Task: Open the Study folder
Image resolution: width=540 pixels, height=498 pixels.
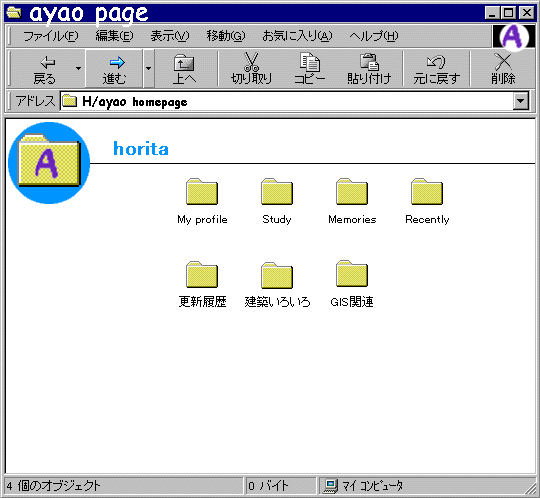Action: [x=277, y=191]
